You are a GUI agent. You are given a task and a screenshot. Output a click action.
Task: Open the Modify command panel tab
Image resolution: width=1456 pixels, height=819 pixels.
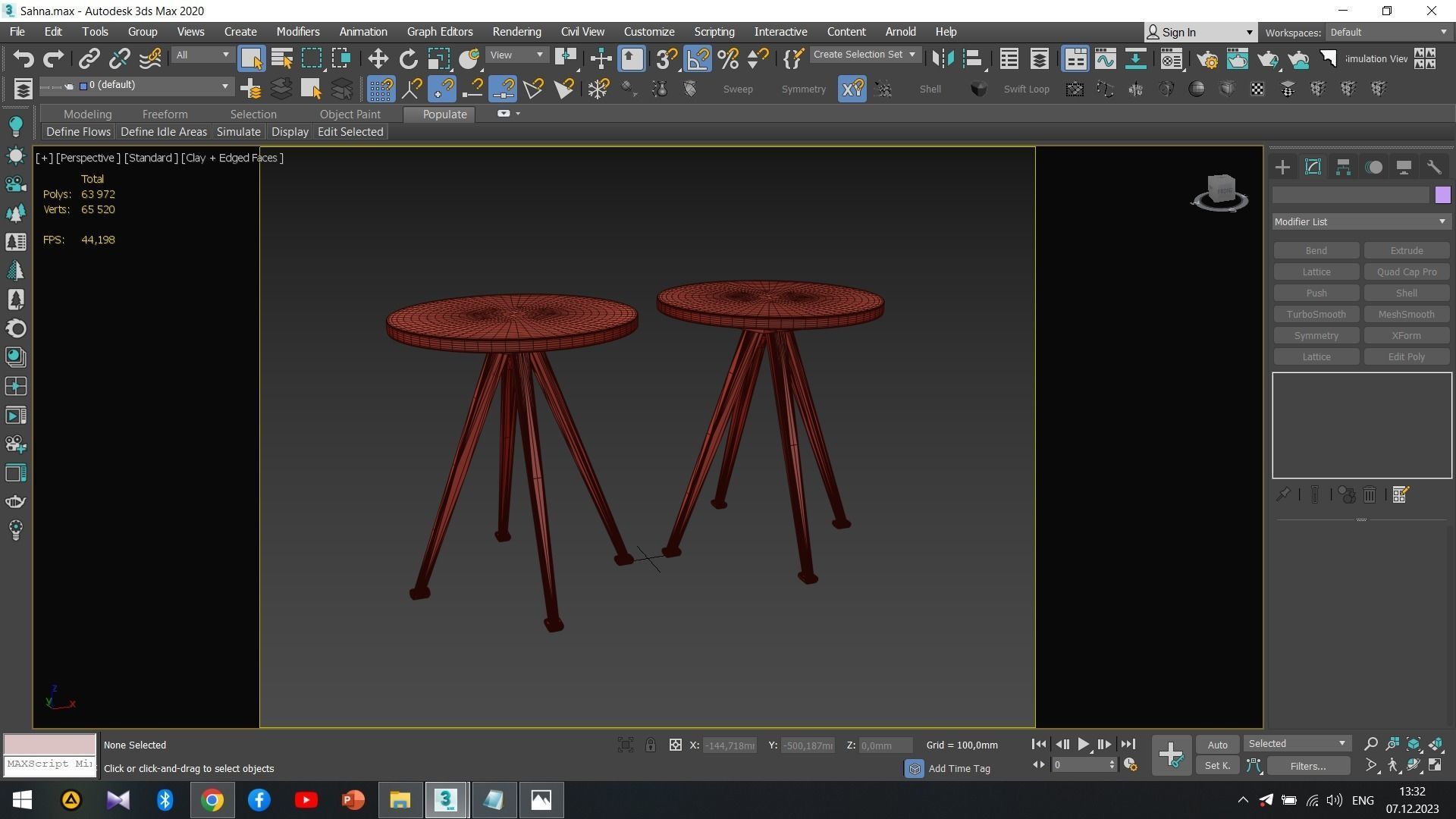1313,168
